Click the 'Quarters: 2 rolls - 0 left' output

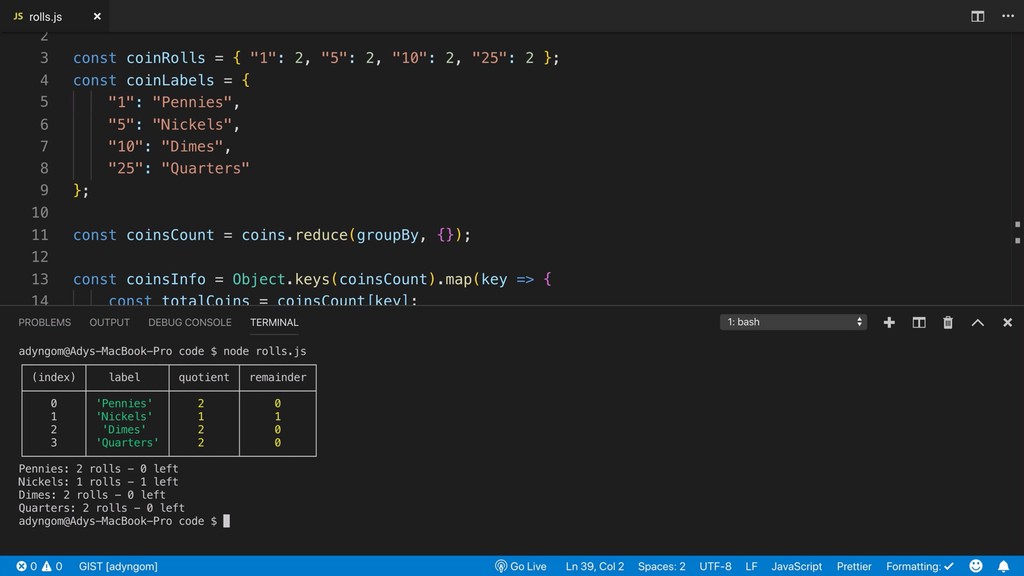point(101,508)
